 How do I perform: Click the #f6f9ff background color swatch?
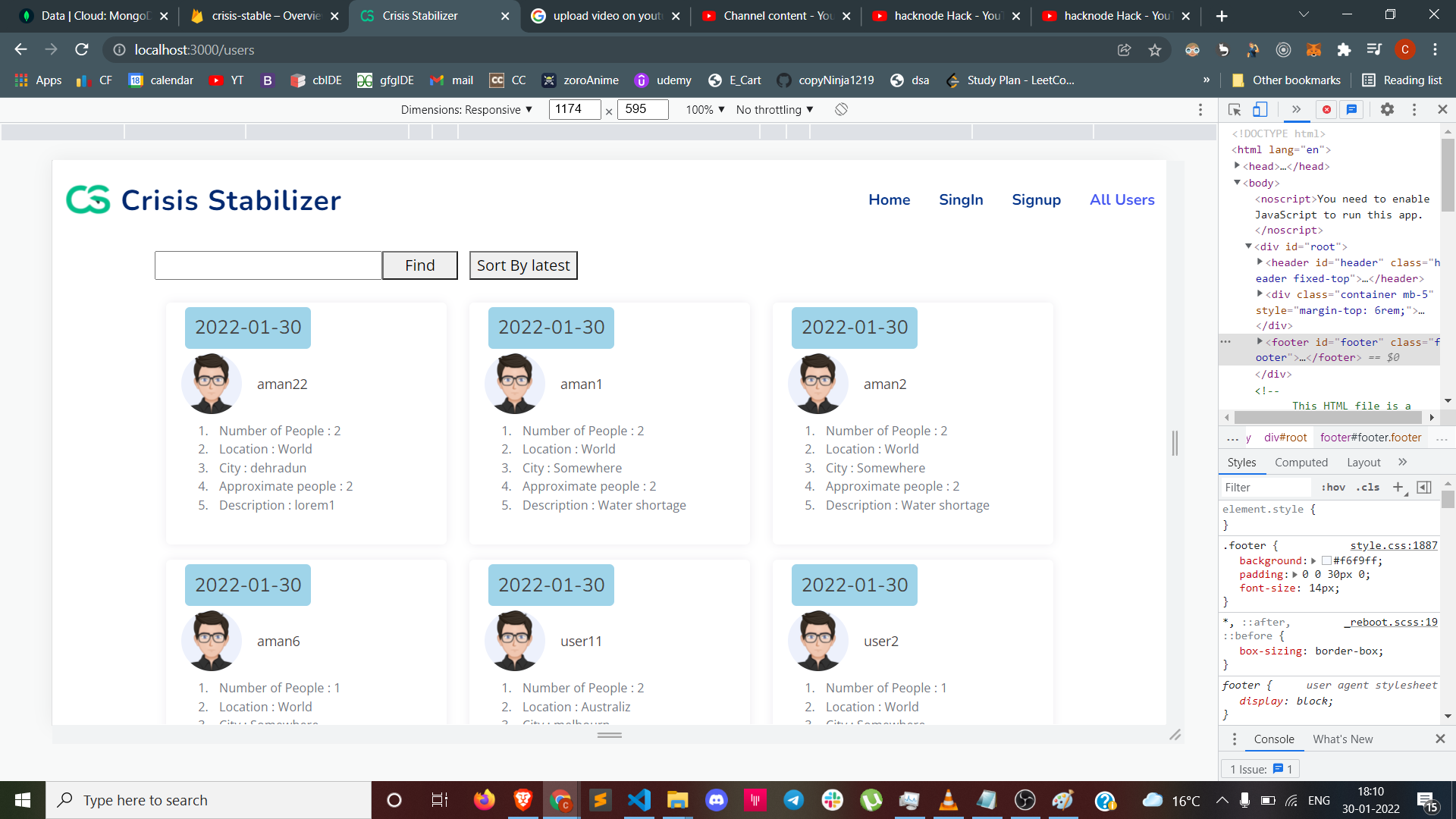pyautogui.click(x=1326, y=561)
